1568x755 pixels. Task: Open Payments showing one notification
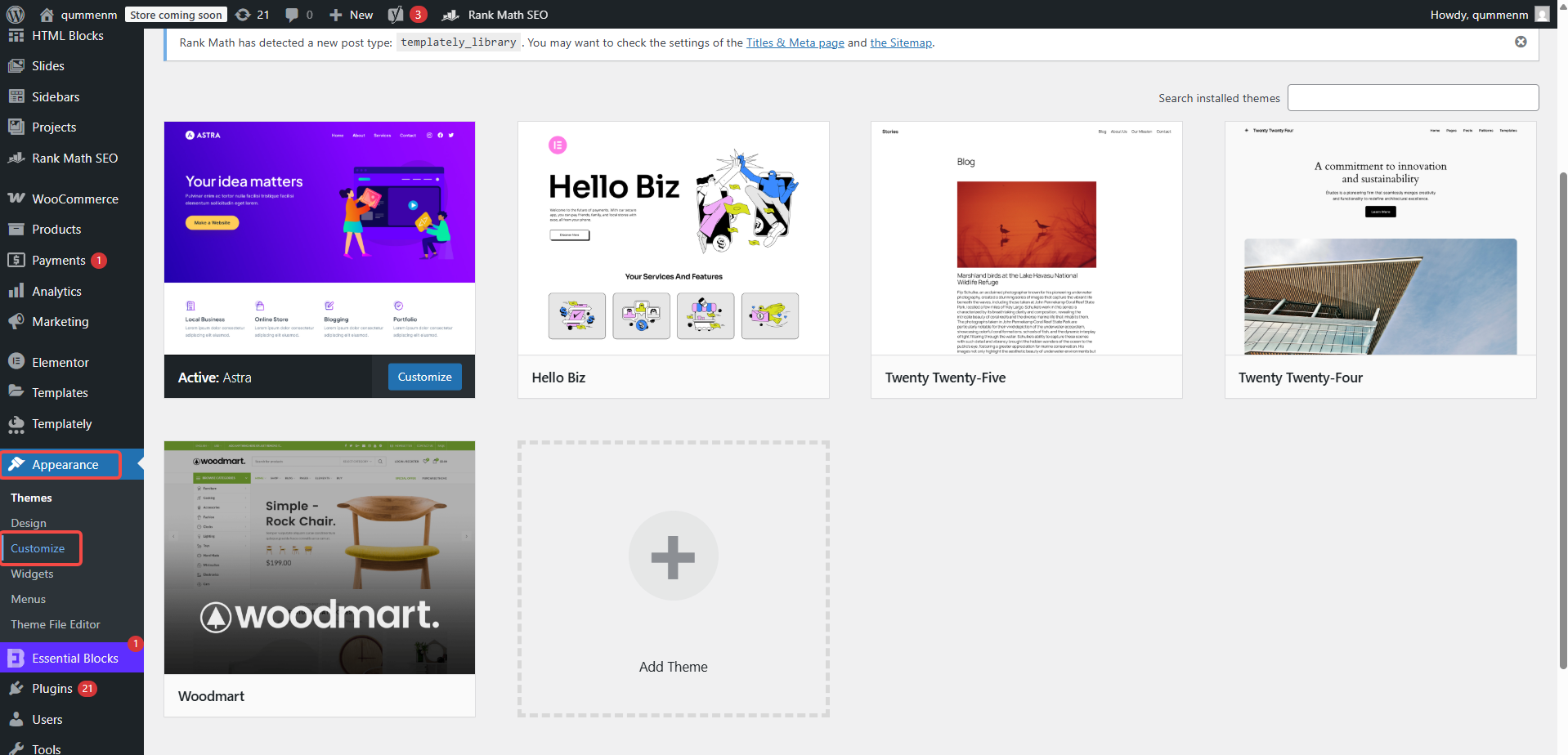point(58,260)
